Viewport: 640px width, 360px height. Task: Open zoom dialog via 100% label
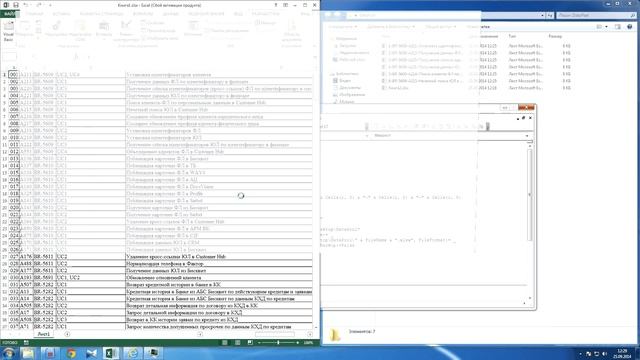308,342
